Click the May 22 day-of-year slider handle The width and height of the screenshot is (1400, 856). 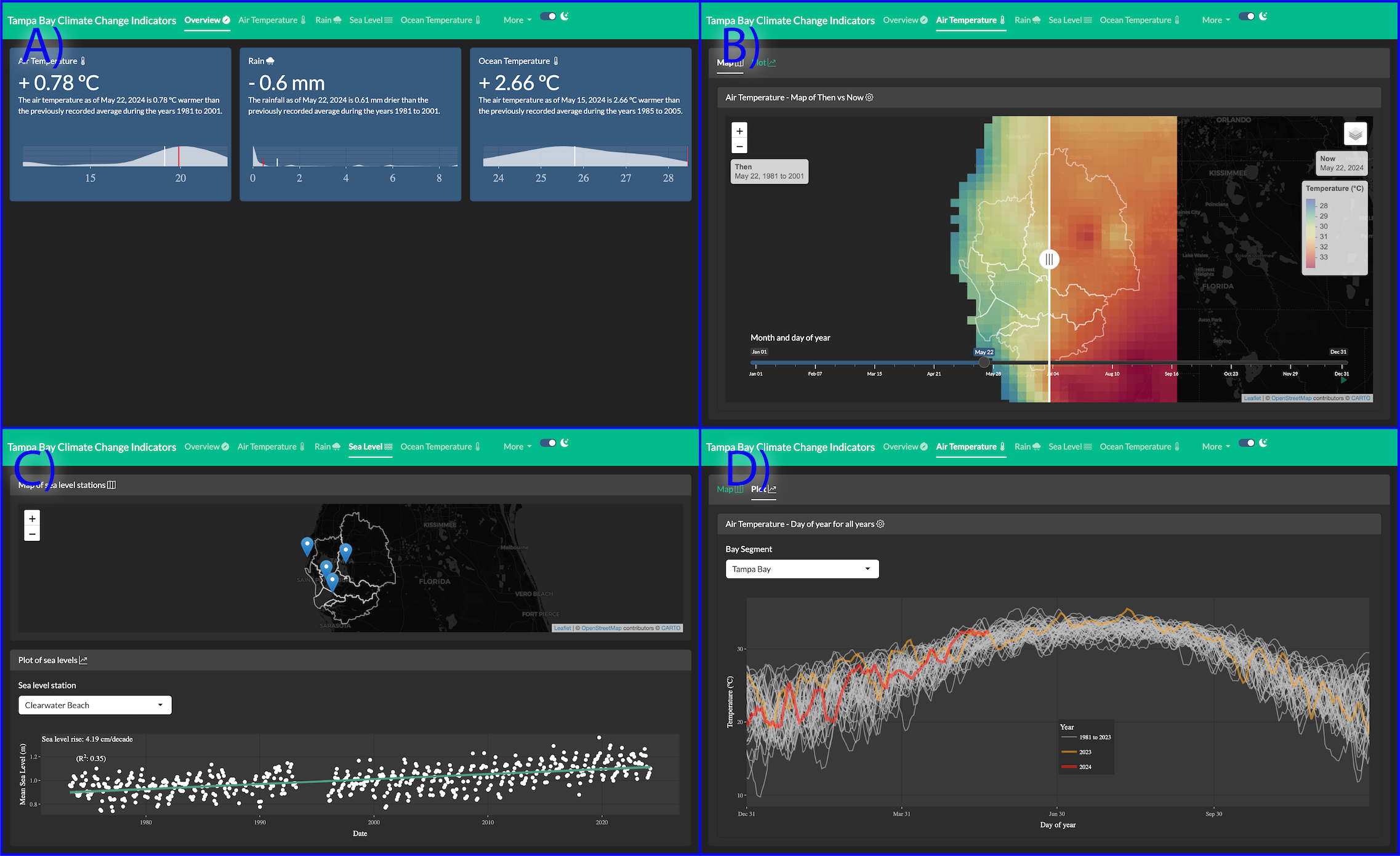point(984,362)
